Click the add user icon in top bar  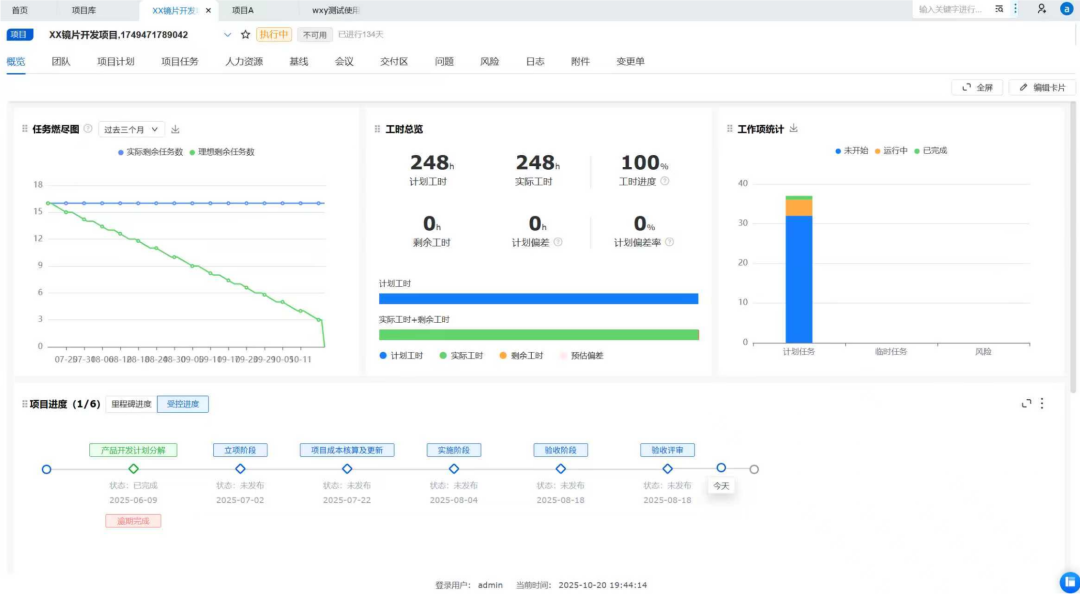pyautogui.click(x=1041, y=9)
